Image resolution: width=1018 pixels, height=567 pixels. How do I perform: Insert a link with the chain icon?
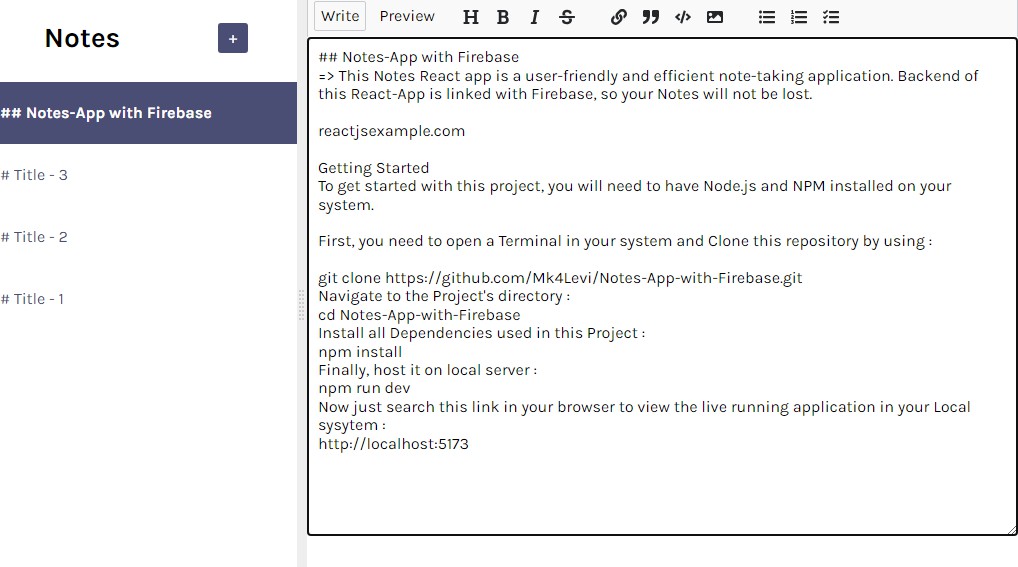[x=619, y=17]
